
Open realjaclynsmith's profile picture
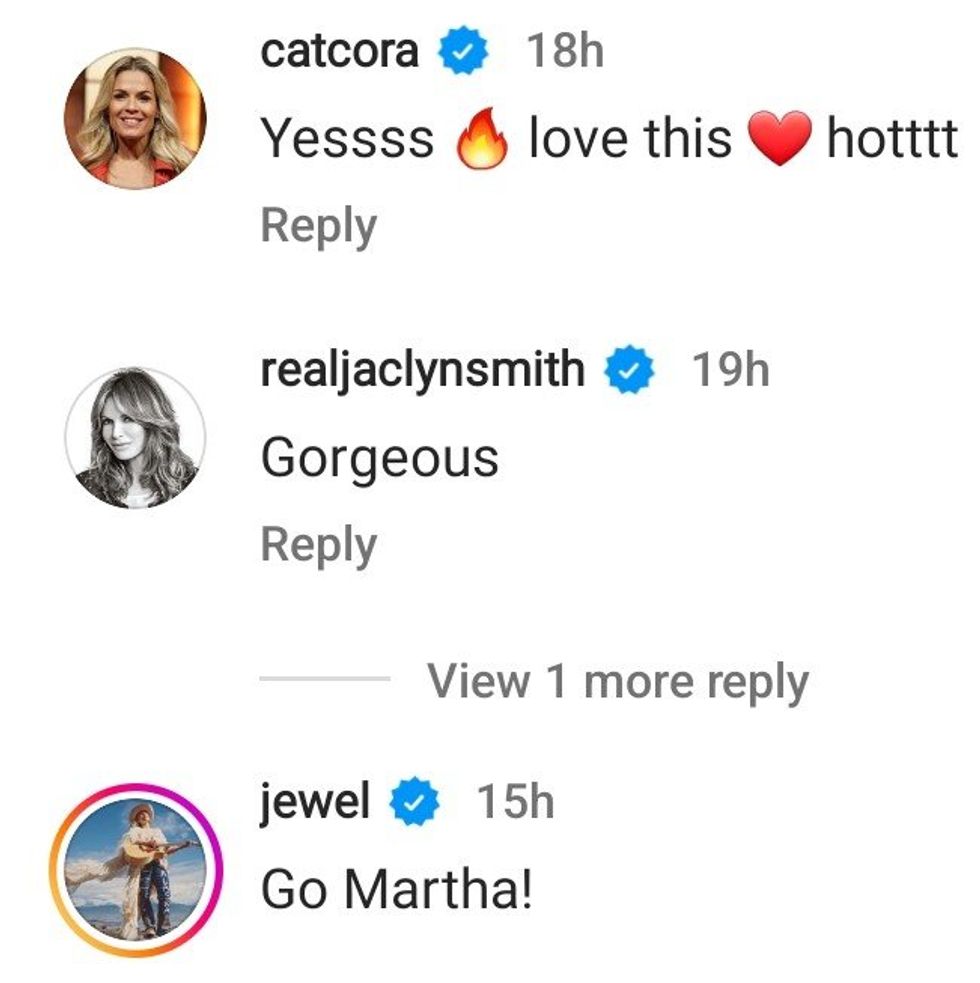point(134,437)
